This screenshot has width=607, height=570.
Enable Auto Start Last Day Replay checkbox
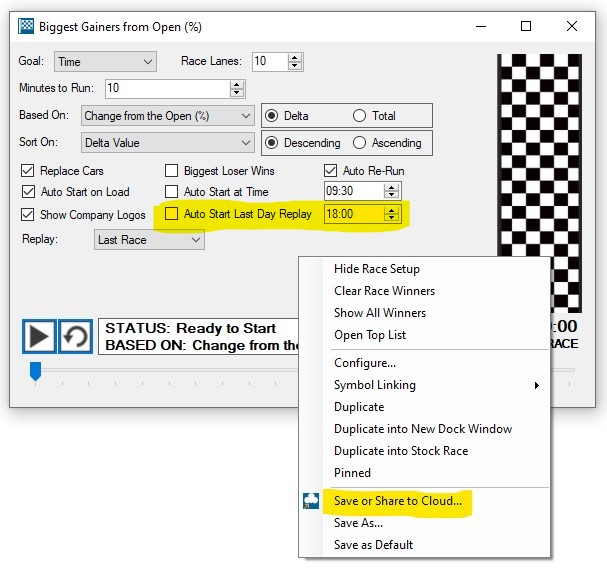172,214
